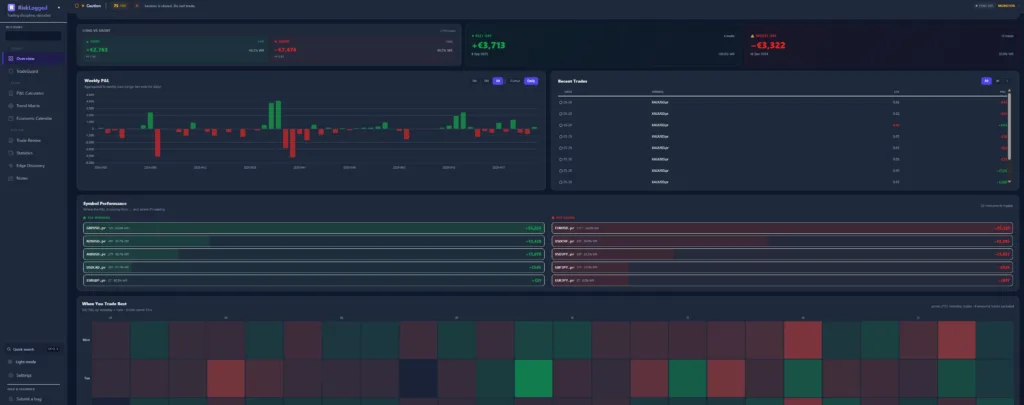Click the Statistics chart icon
This screenshot has width=1024, height=405.
click(x=10, y=153)
